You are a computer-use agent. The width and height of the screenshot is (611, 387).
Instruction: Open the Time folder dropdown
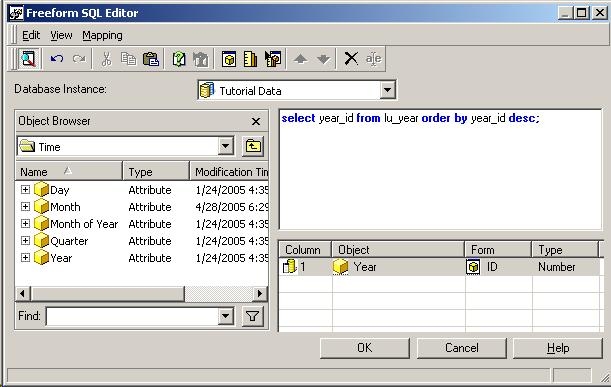226,147
